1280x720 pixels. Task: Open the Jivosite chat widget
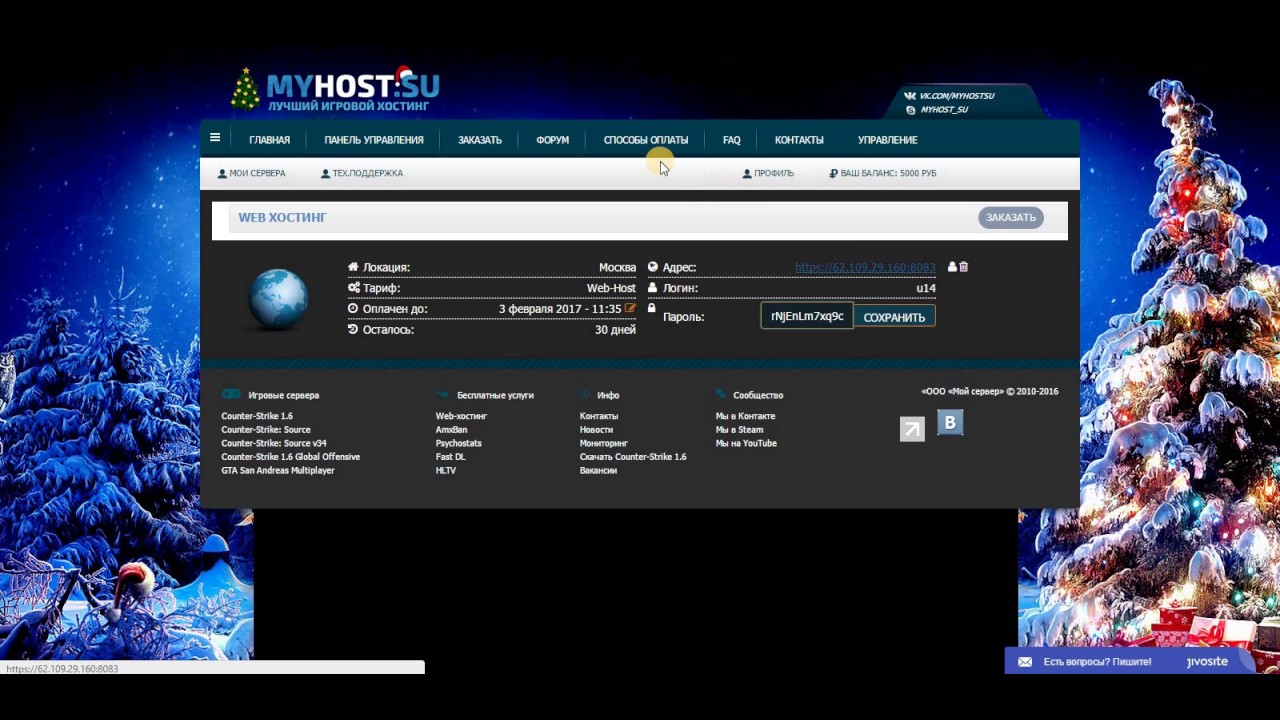(x=1130, y=661)
